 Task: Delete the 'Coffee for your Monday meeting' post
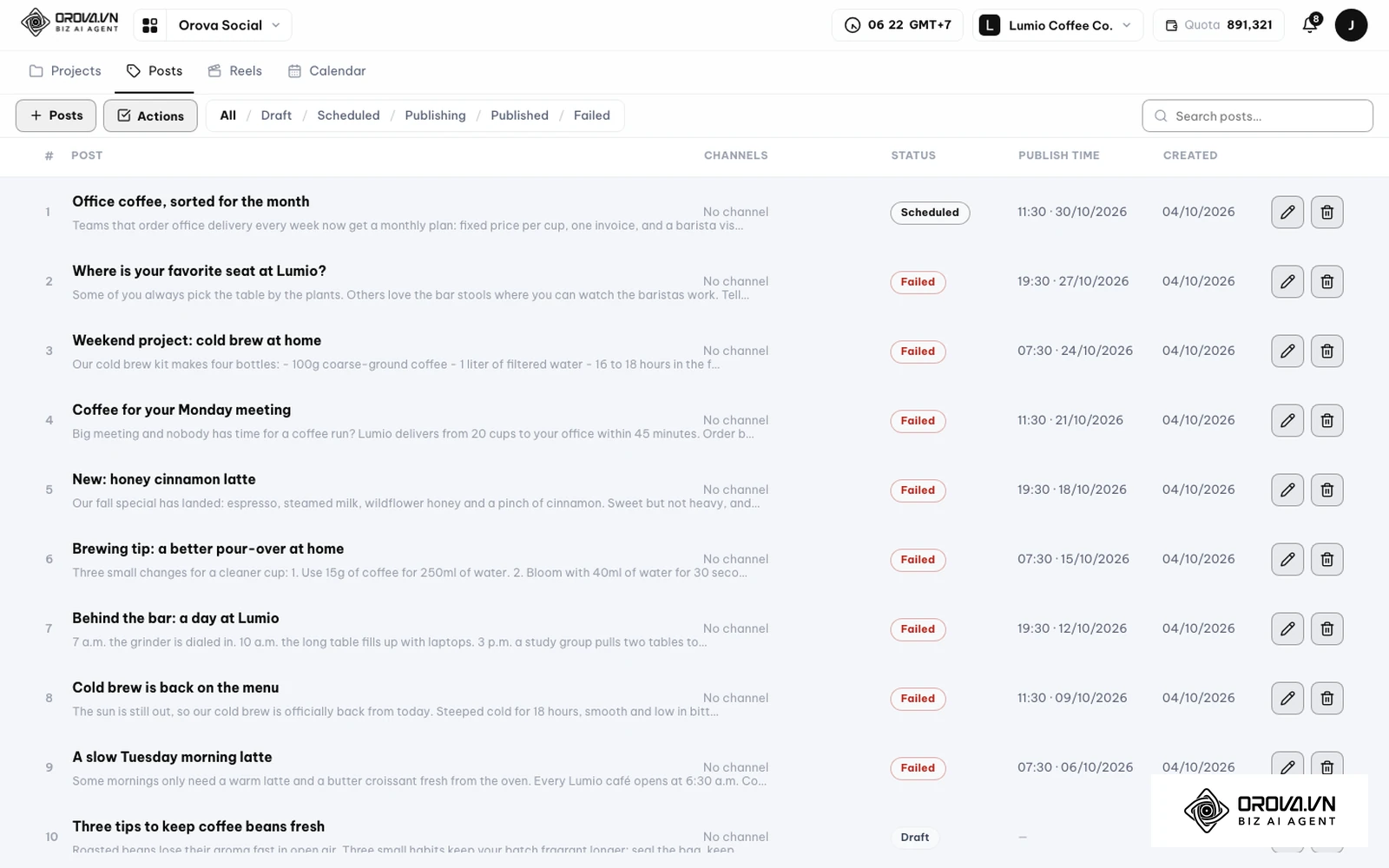pyautogui.click(x=1327, y=420)
